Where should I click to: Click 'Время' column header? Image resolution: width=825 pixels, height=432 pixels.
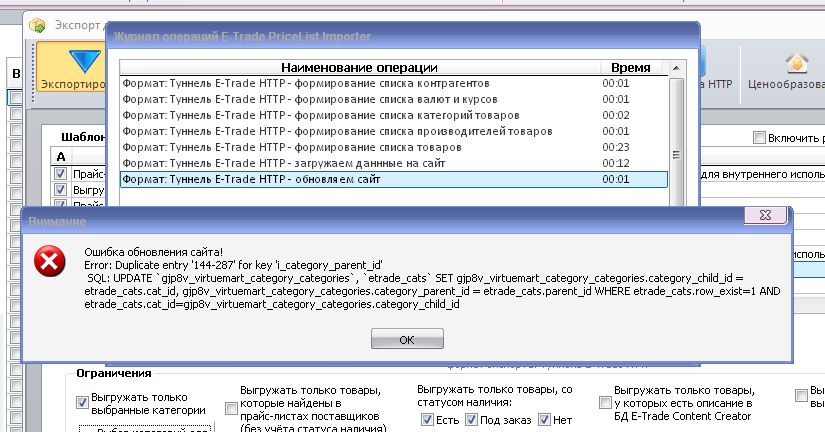(630, 67)
